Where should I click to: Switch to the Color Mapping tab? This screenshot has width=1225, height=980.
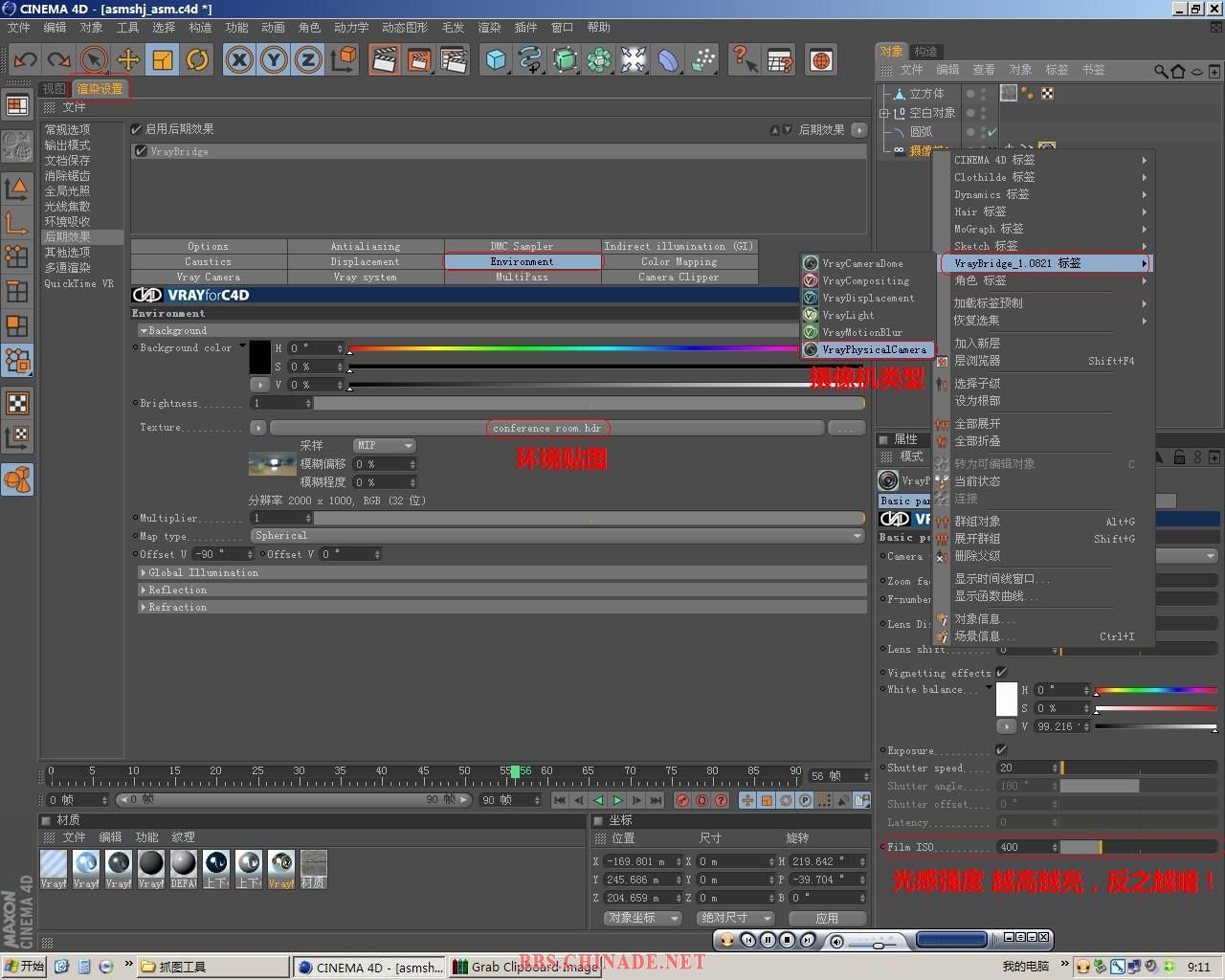pyautogui.click(x=679, y=261)
